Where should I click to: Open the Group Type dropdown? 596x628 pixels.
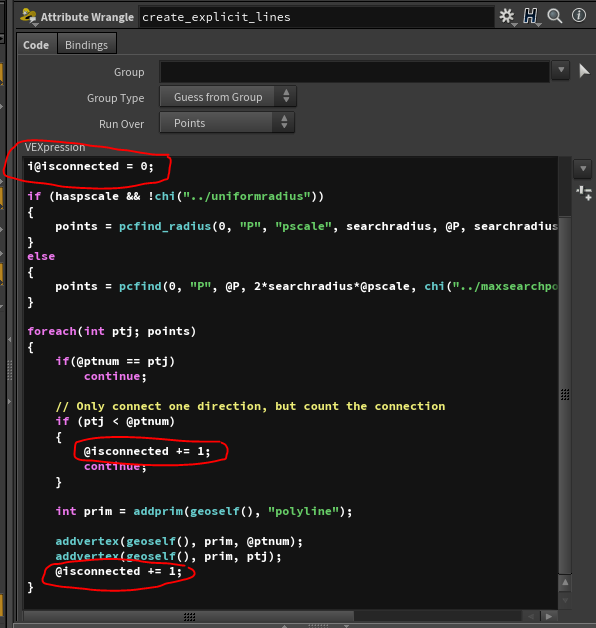228,97
